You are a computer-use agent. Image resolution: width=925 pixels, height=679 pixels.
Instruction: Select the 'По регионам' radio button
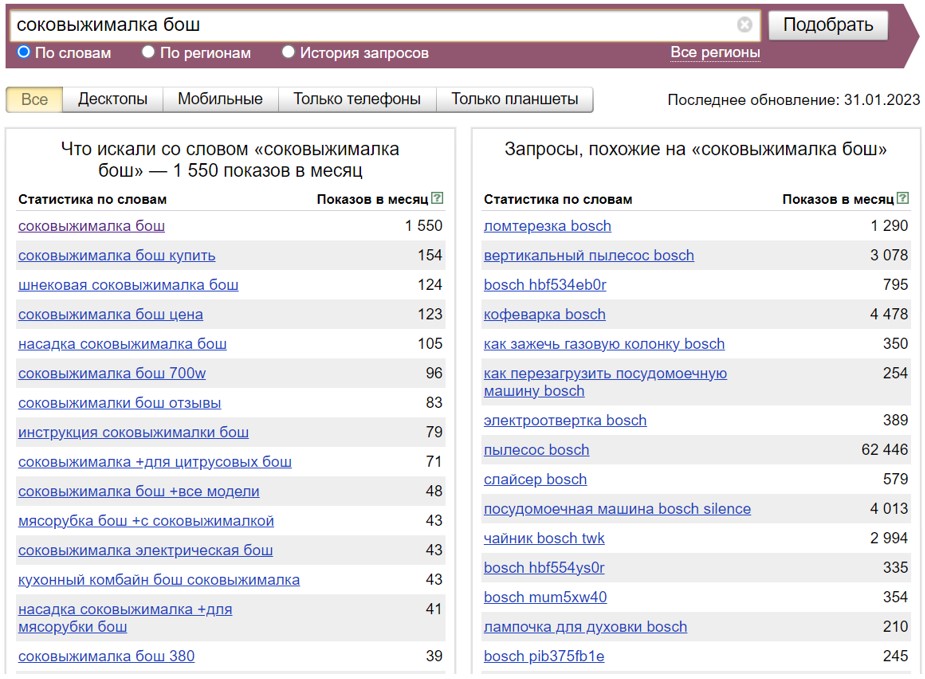click(148, 52)
